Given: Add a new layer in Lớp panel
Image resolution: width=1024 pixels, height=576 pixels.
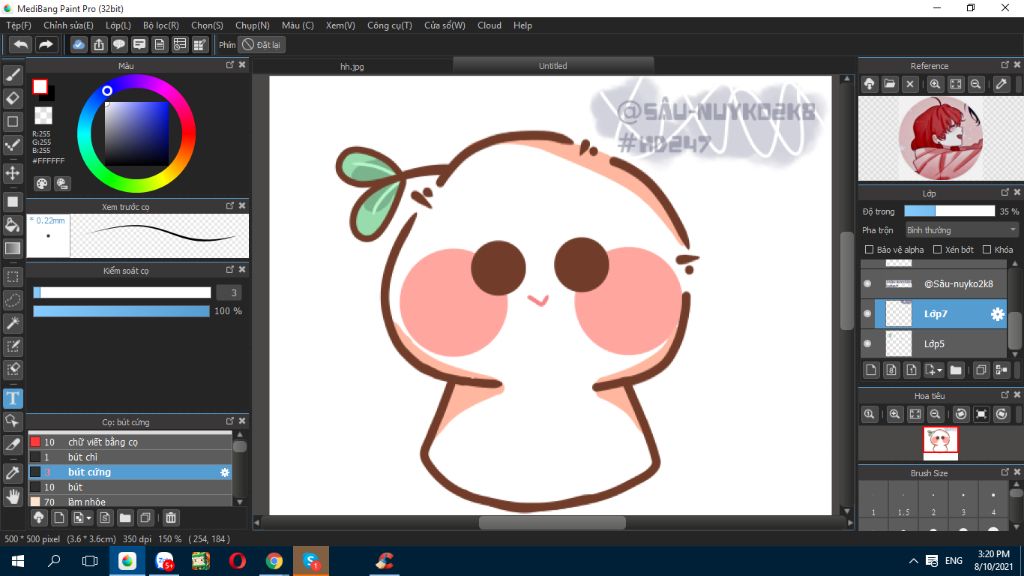Looking at the screenshot, I should point(871,370).
